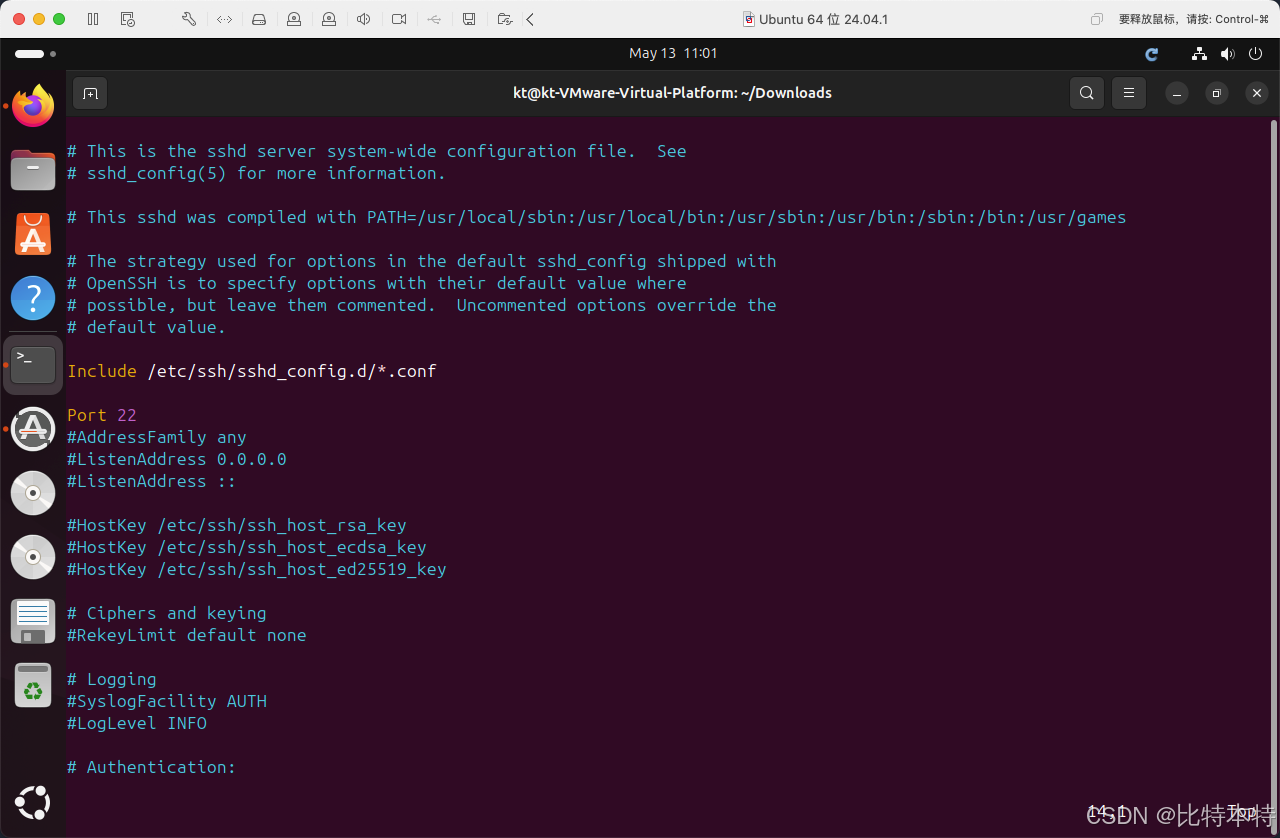
Task: Click the sound card speaker icon in VMware toolbar
Action: (x=364, y=19)
